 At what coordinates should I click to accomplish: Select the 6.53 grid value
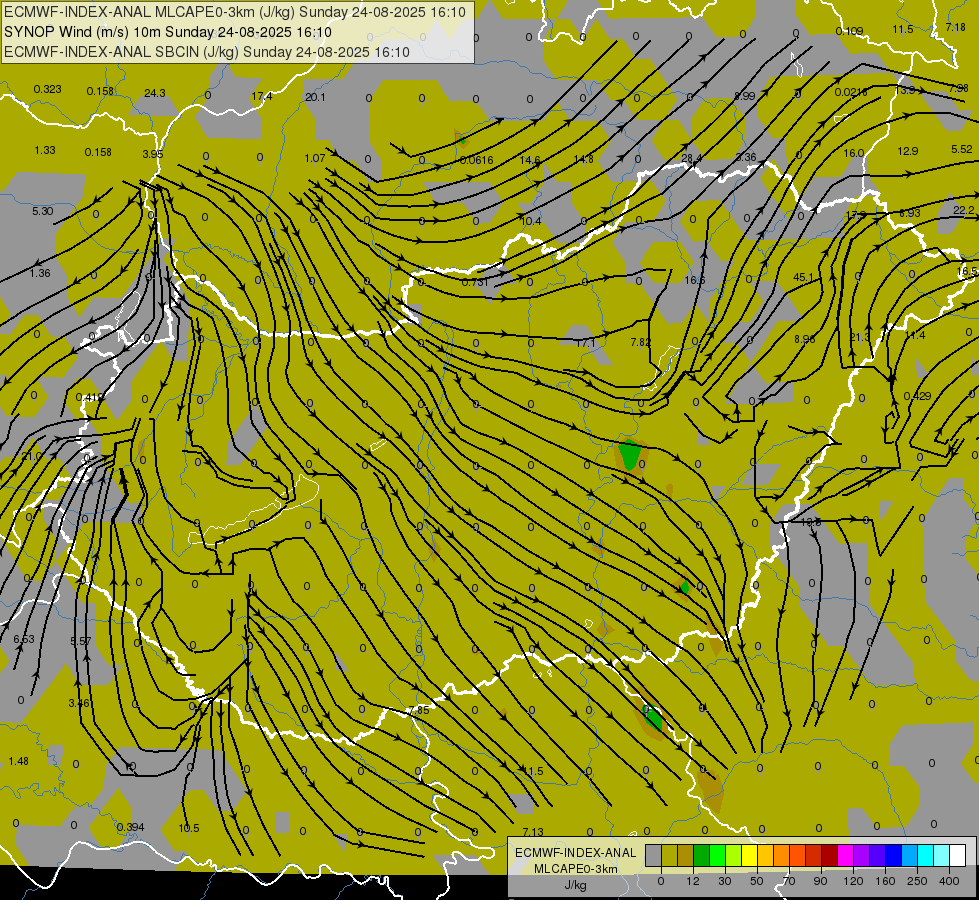(x=24, y=639)
